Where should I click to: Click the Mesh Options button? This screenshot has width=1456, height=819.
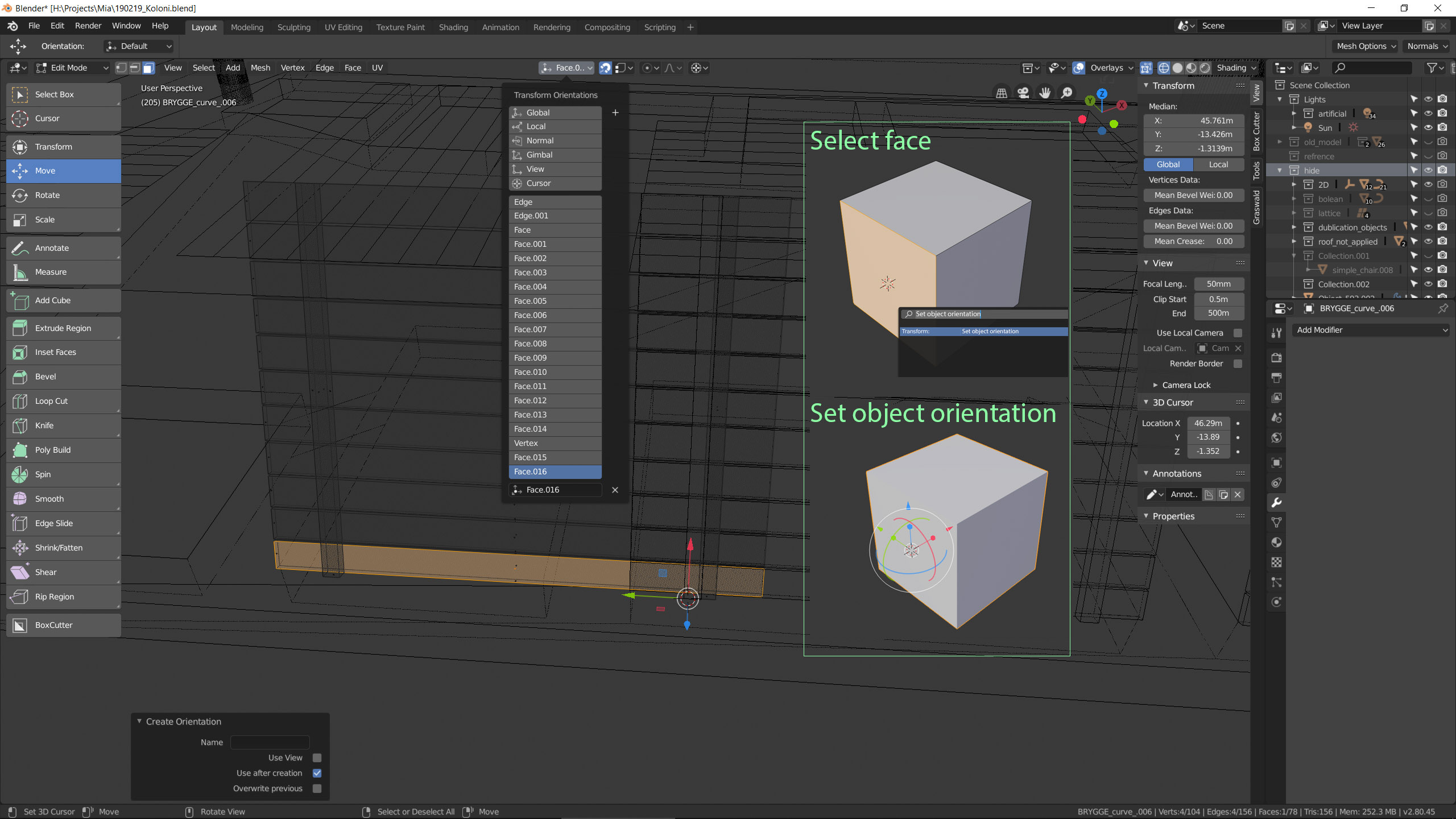(1365, 46)
